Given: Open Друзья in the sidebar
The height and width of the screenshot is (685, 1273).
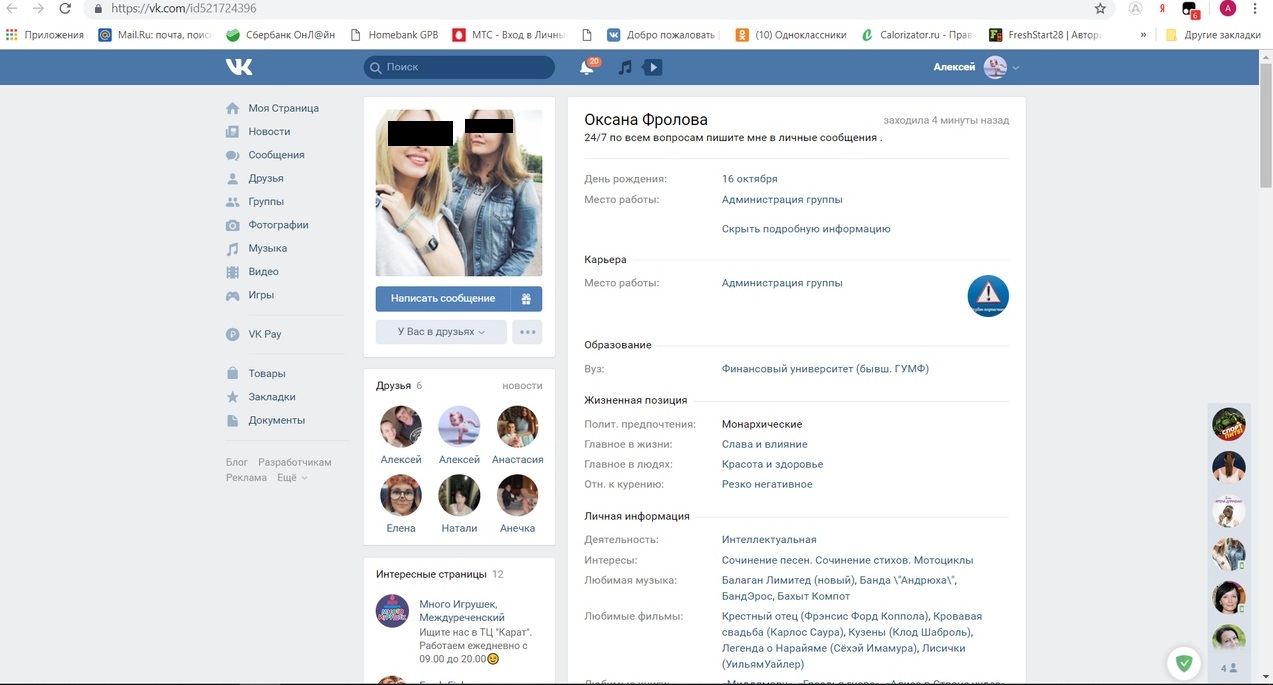Looking at the screenshot, I should [x=266, y=178].
